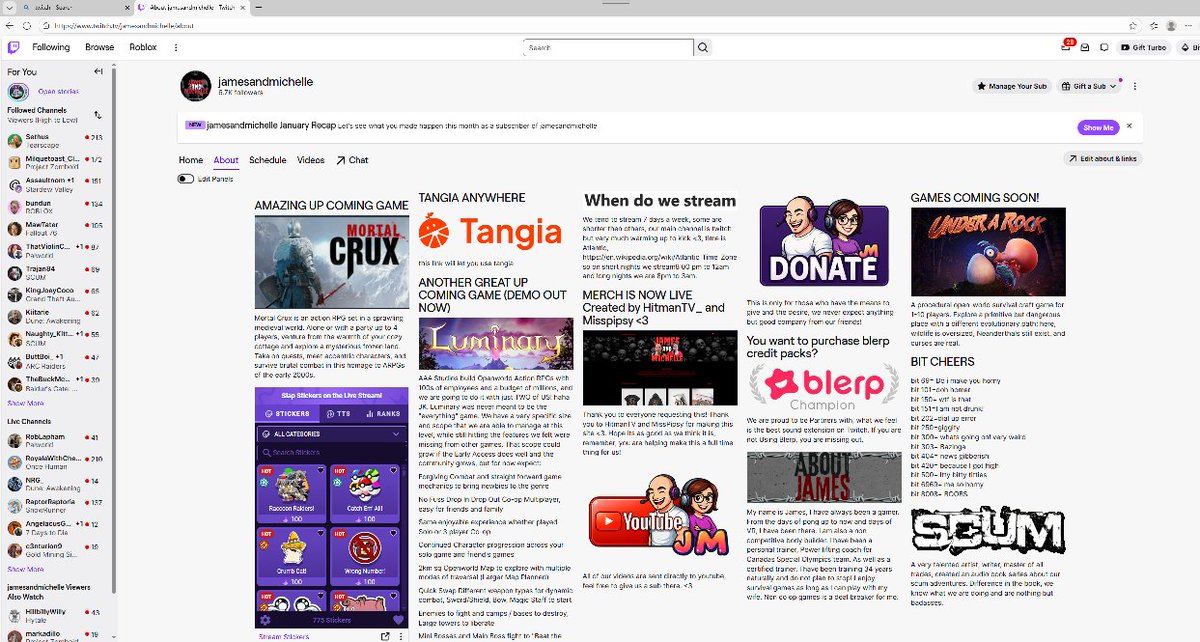Screen dimensions: 1200x642
Task: Click the search magnifier button
Action: [x=703, y=47]
